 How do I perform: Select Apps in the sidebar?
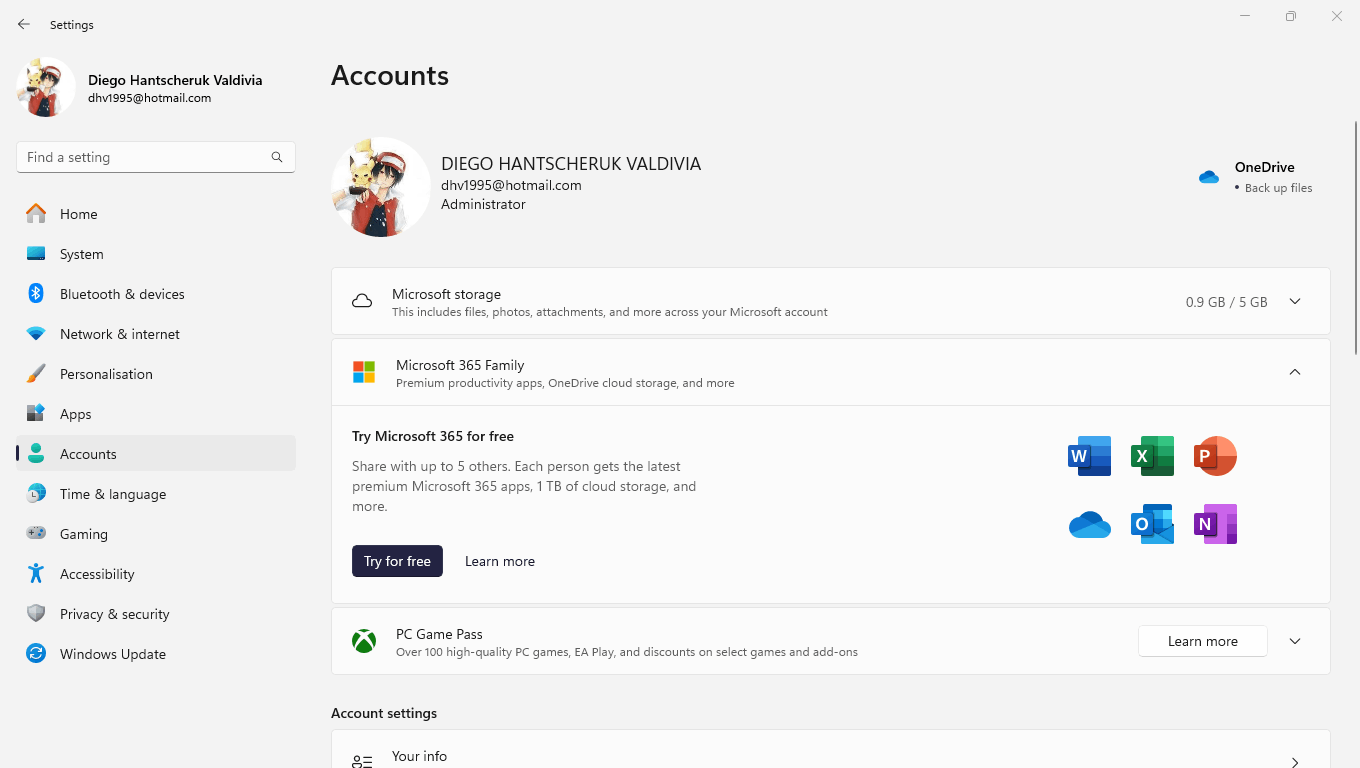pos(156,414)
